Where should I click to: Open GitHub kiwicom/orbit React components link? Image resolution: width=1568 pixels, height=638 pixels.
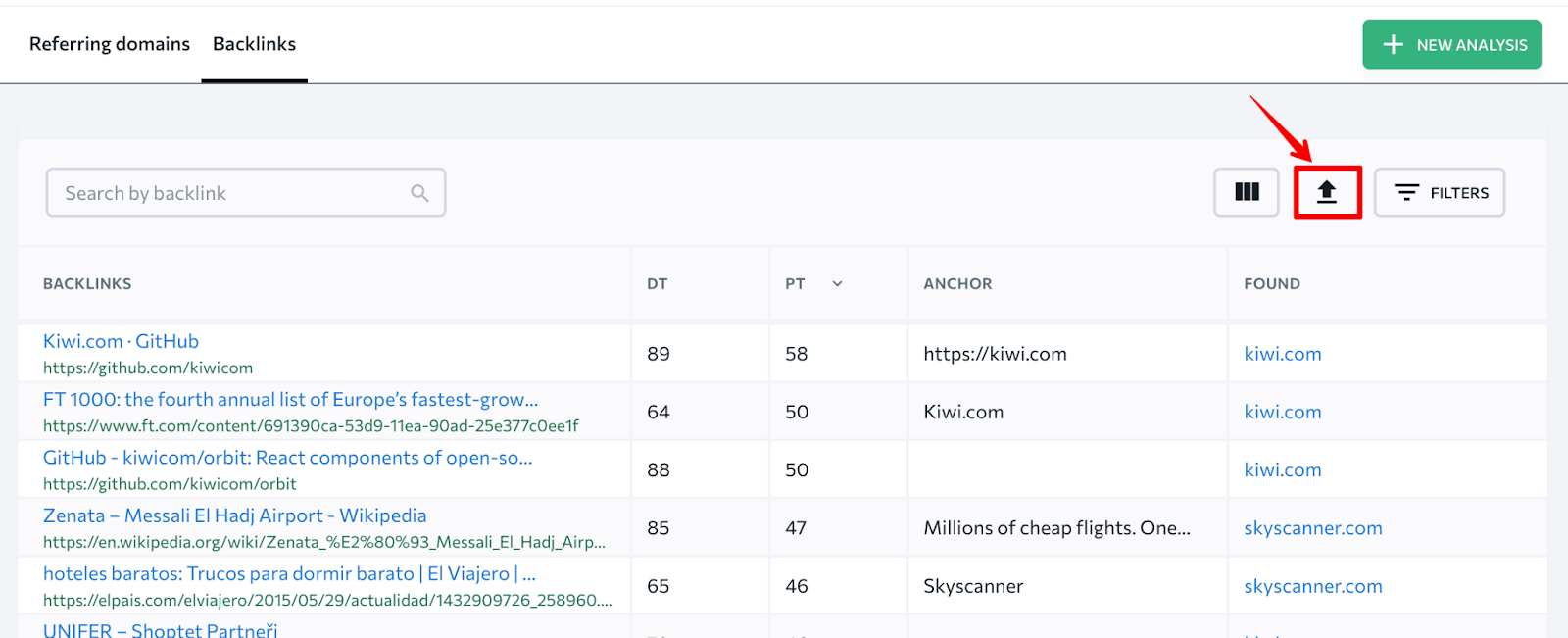(x=287, y=458)
